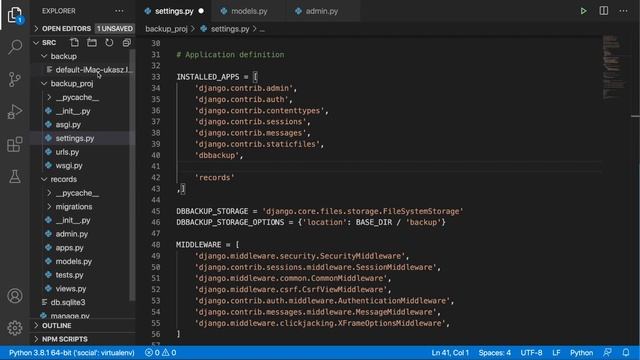The width and height of the screenshot is (640, 360).
Task: Click backup_proj in the breadcrumb
Action: 166,29
